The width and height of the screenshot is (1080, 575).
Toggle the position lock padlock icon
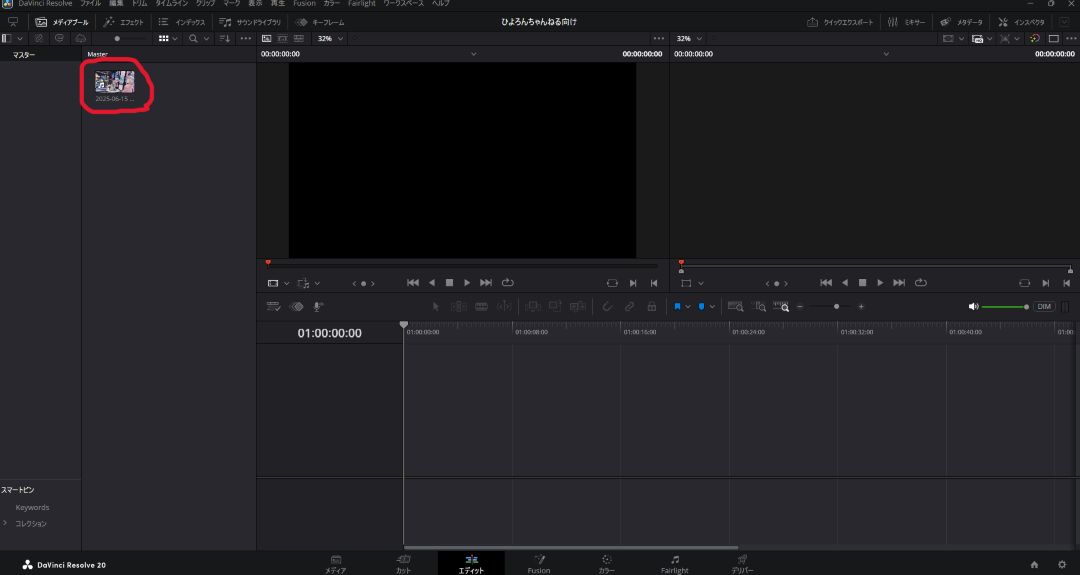point(651,307)
